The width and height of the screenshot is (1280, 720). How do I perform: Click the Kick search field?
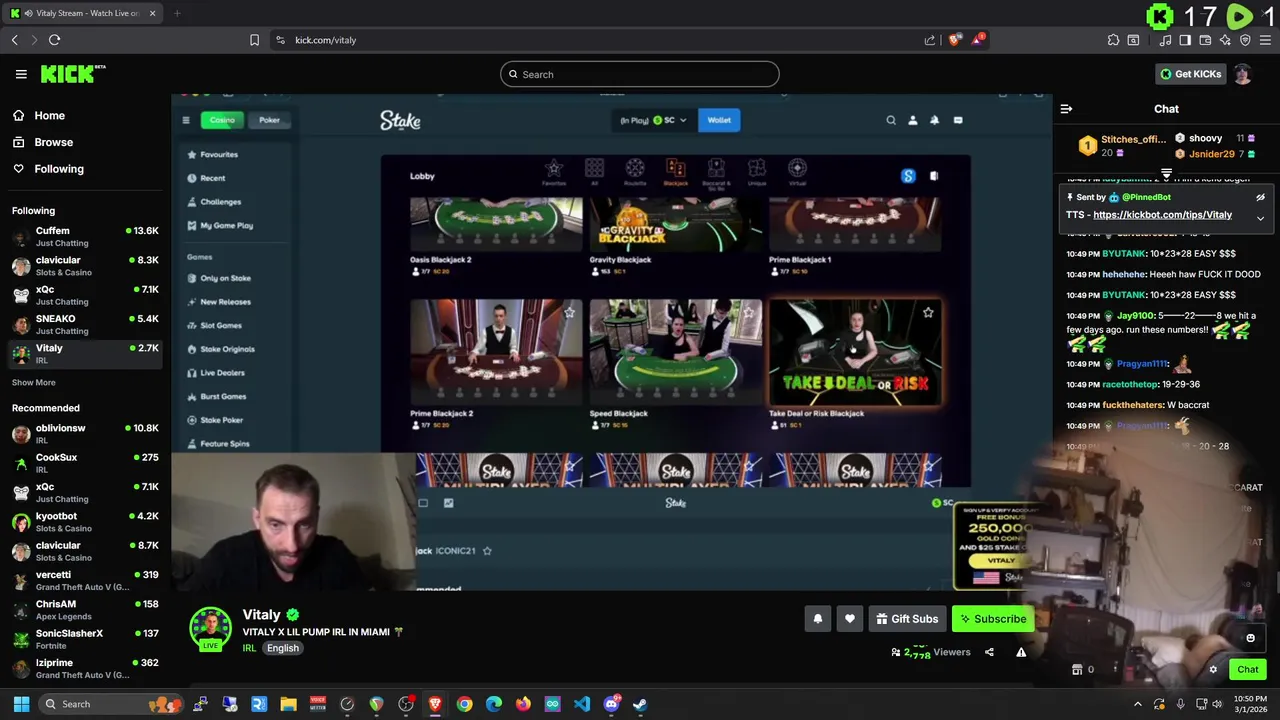click(640, 74)
